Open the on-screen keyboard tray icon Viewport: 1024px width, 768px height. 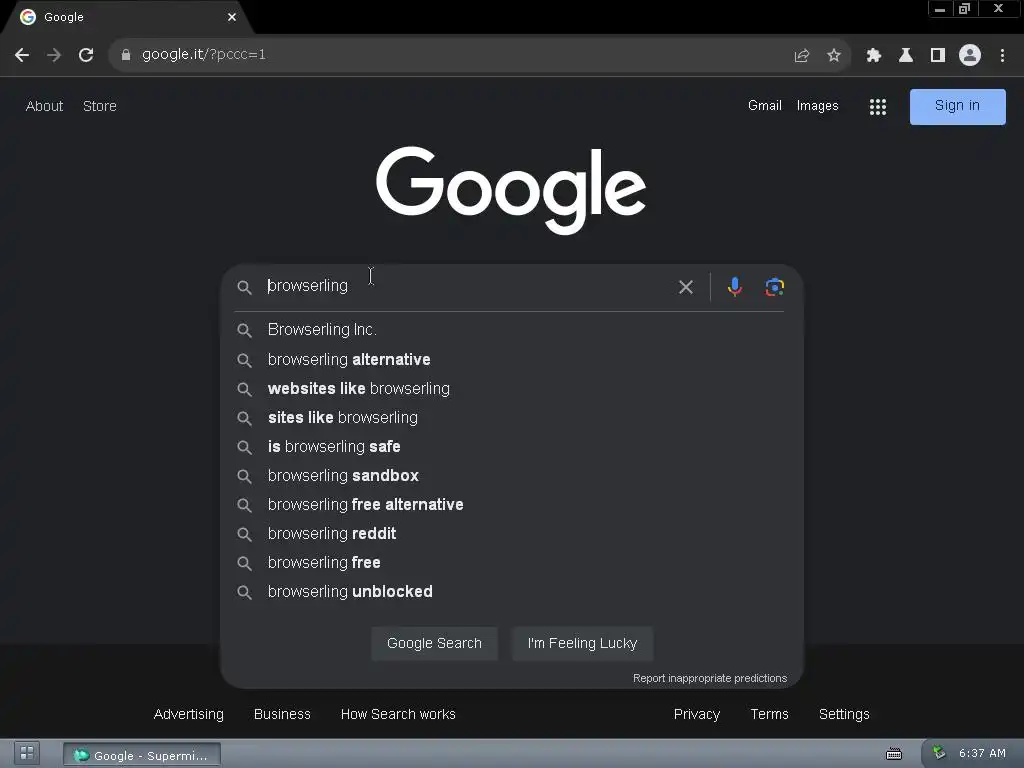(x=894, y=754)
